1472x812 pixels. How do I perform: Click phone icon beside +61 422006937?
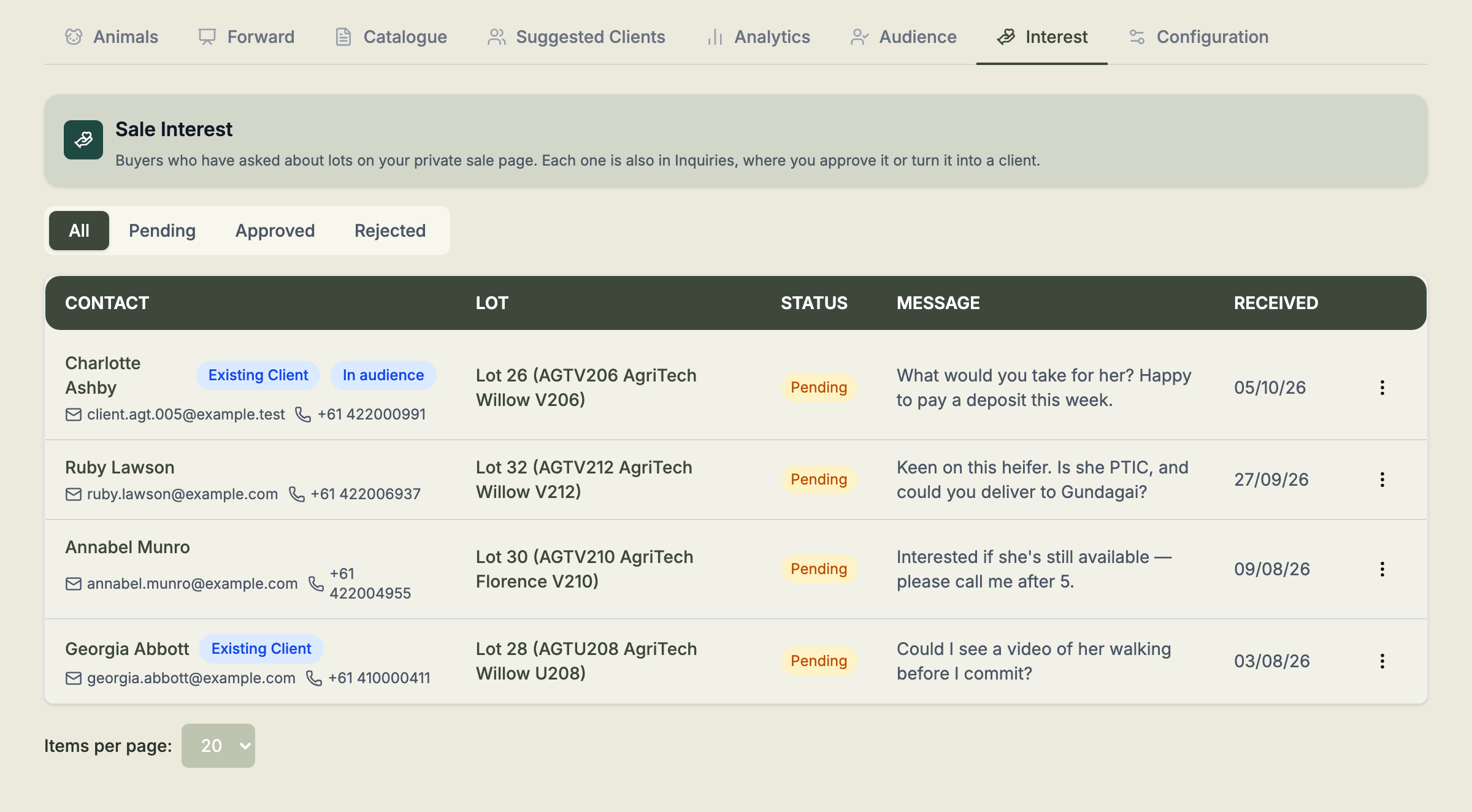tap(297, 494)
